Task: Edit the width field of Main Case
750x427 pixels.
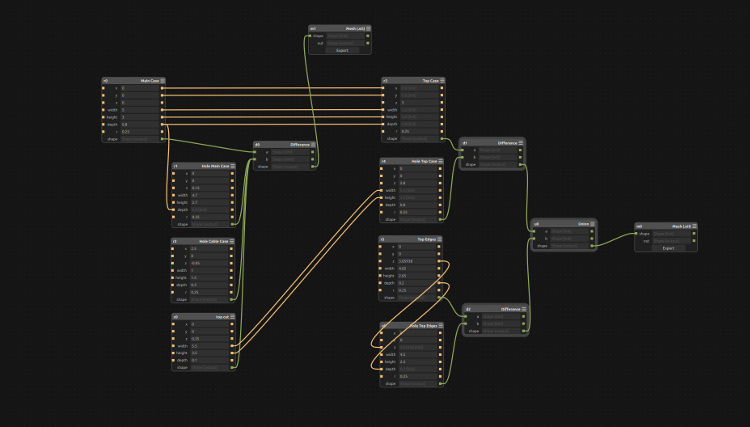Action: 140,110
